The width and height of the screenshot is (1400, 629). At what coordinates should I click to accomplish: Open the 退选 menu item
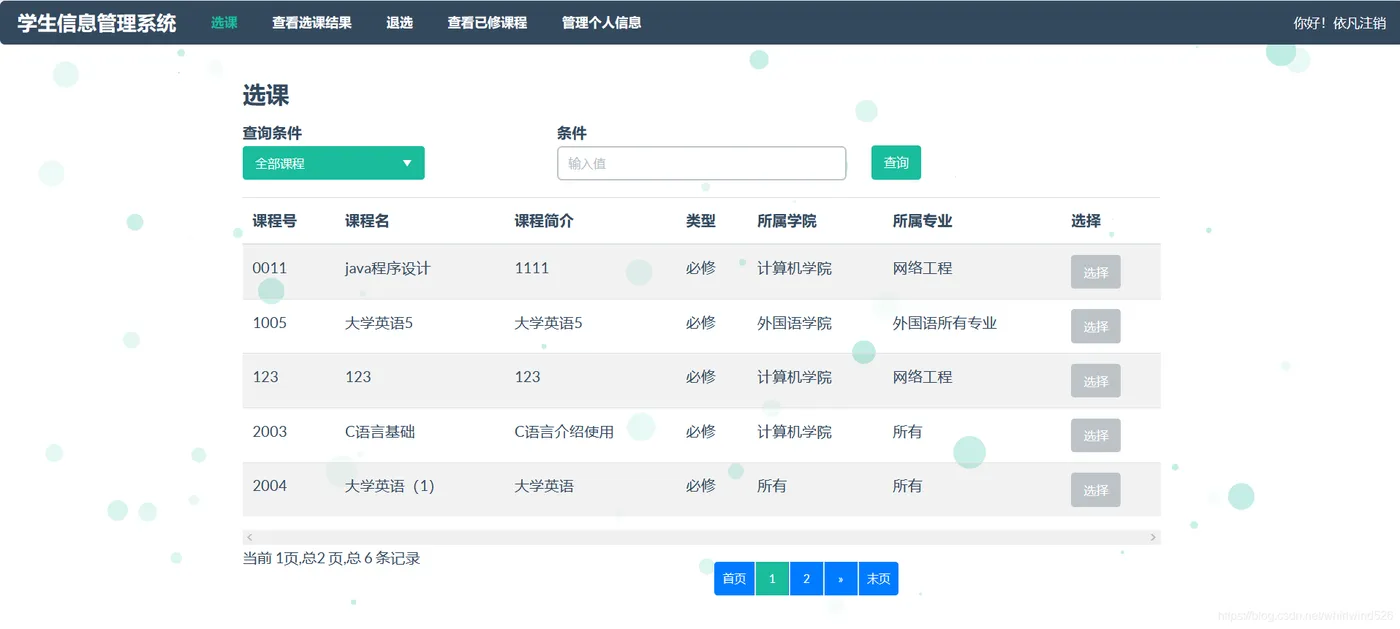(x=400, y=22)
